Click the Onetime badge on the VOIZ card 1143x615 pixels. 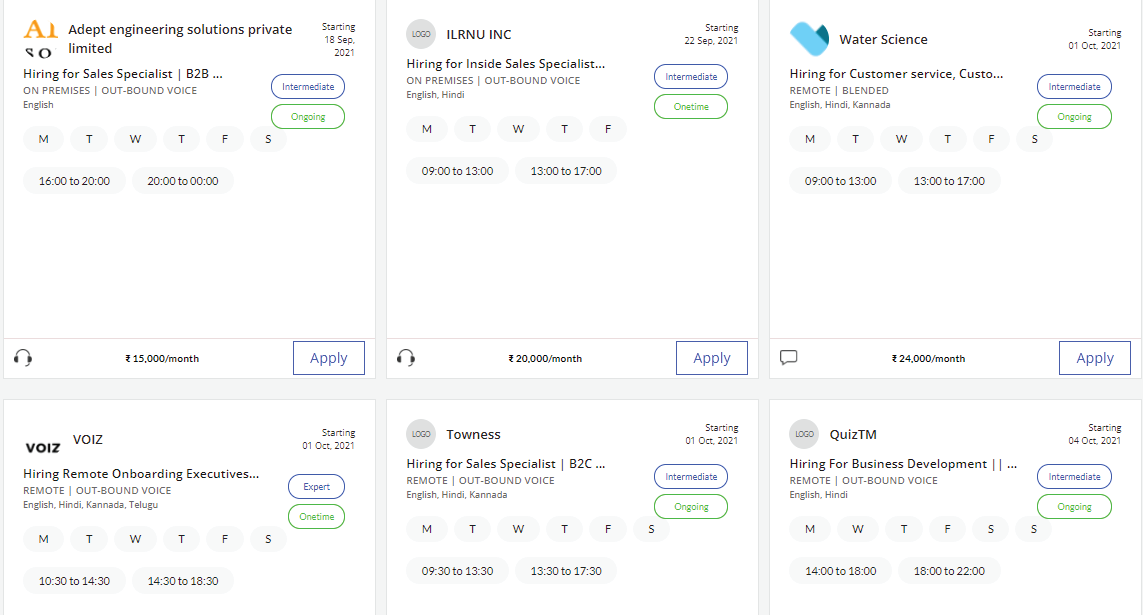click(x=316, y=517)
